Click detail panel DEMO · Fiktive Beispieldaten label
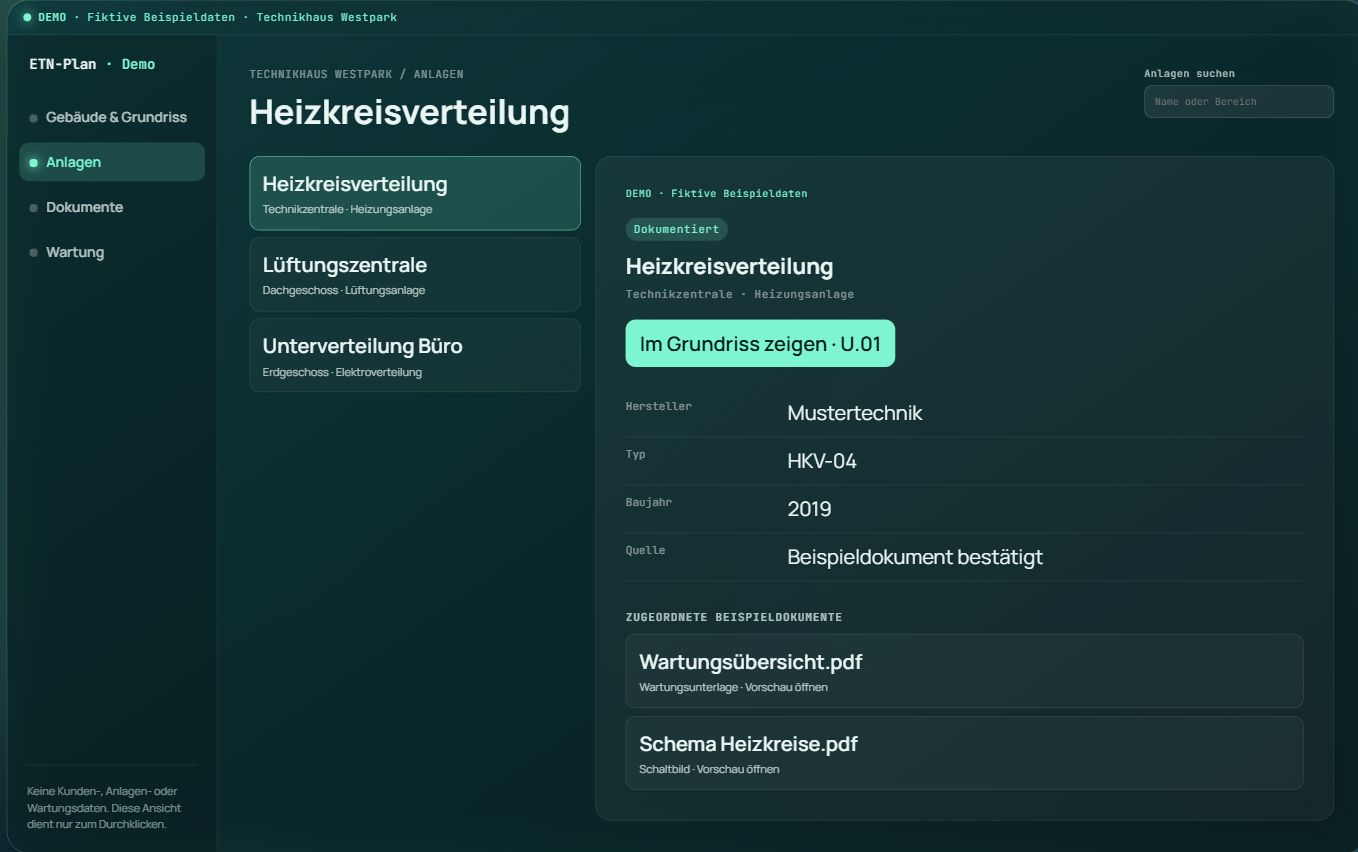This screenshot has height=852, width=1358. coord(716,193)
